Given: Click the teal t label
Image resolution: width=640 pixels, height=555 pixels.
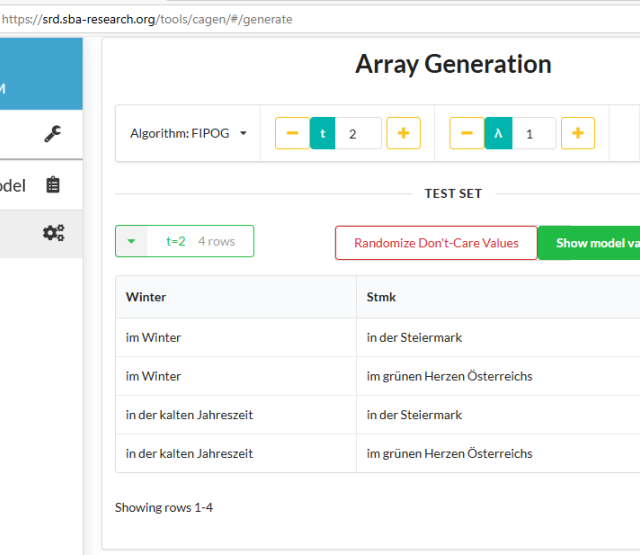Looking at the screenshot, I should [322, 133].
